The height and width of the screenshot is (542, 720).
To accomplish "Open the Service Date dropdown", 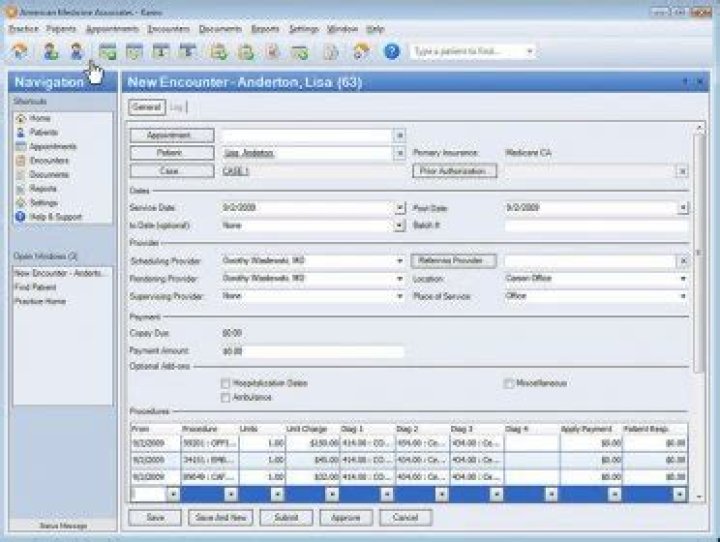I will [400, 208].
